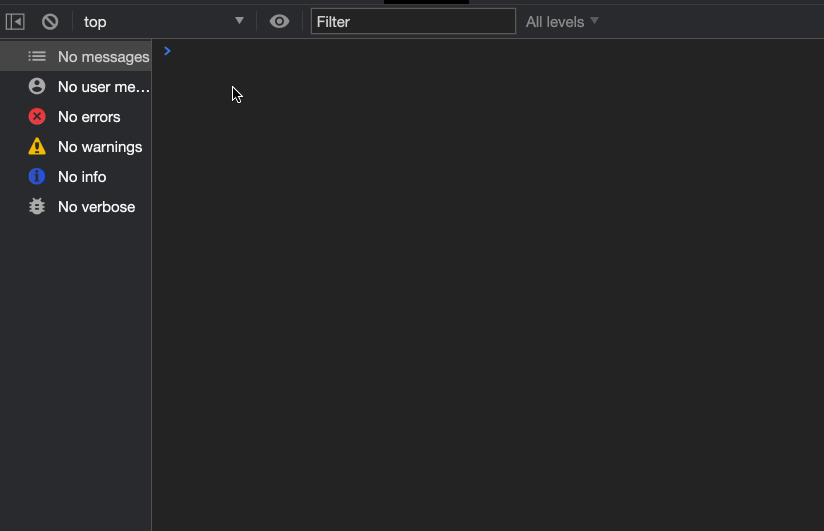Select the No verbose filter
Screen dimensions: 824x531
coord(76,207)
